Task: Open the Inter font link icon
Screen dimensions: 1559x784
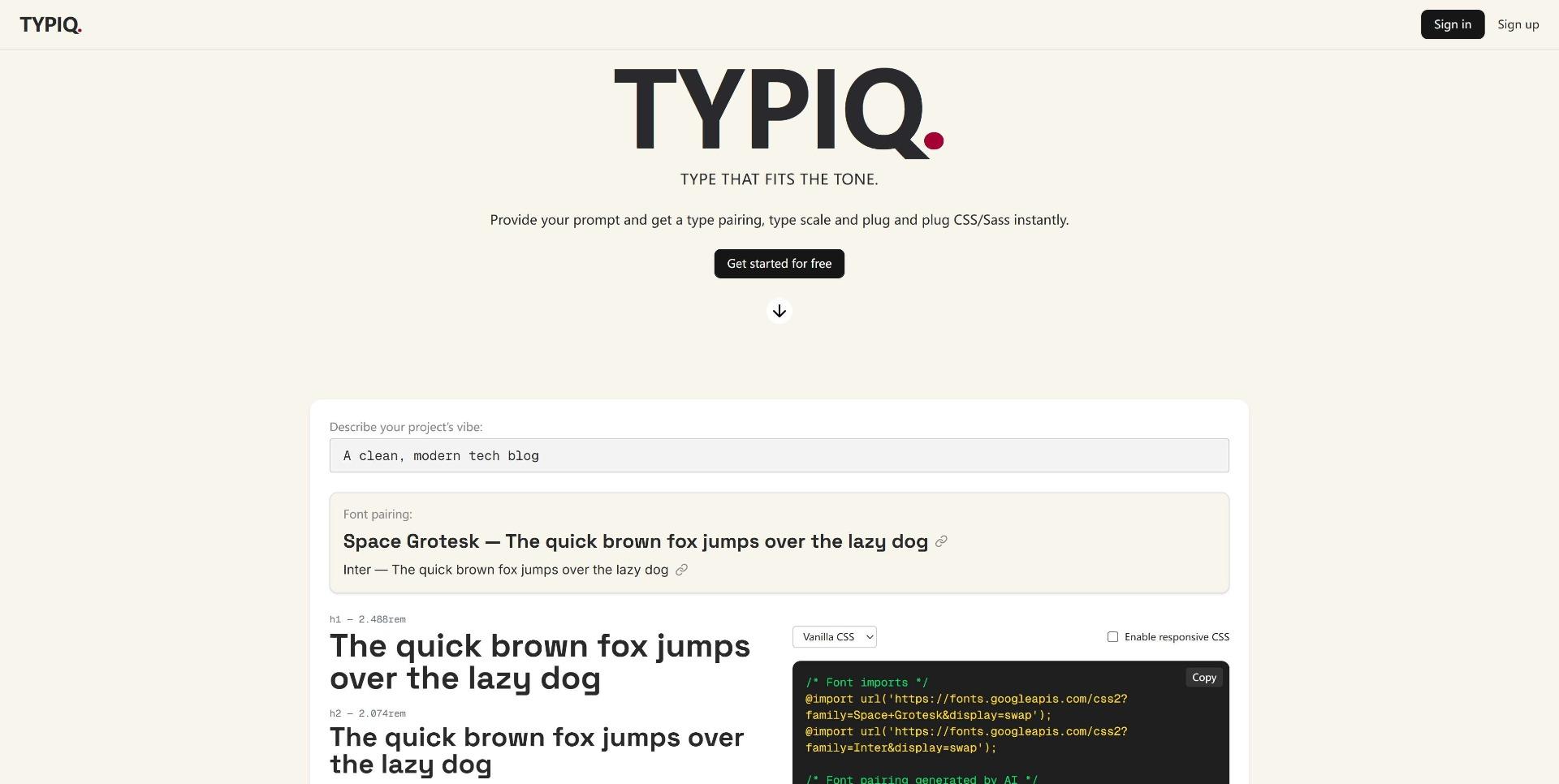Action: 682,570
